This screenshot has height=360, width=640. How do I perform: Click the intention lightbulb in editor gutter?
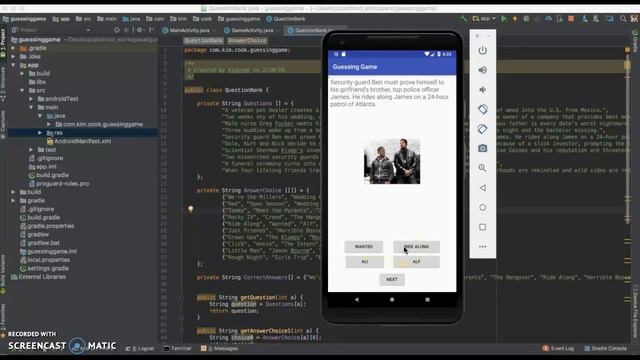190,209
